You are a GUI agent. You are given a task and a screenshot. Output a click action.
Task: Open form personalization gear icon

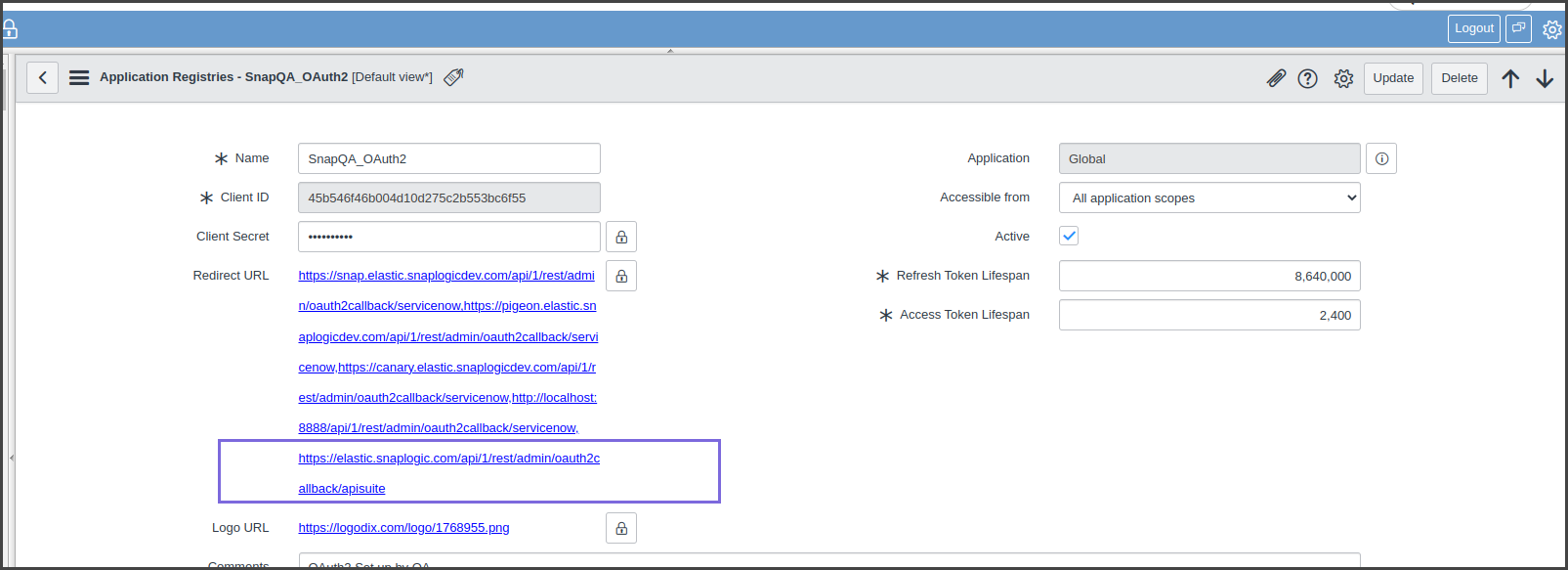coord(1343,78)
